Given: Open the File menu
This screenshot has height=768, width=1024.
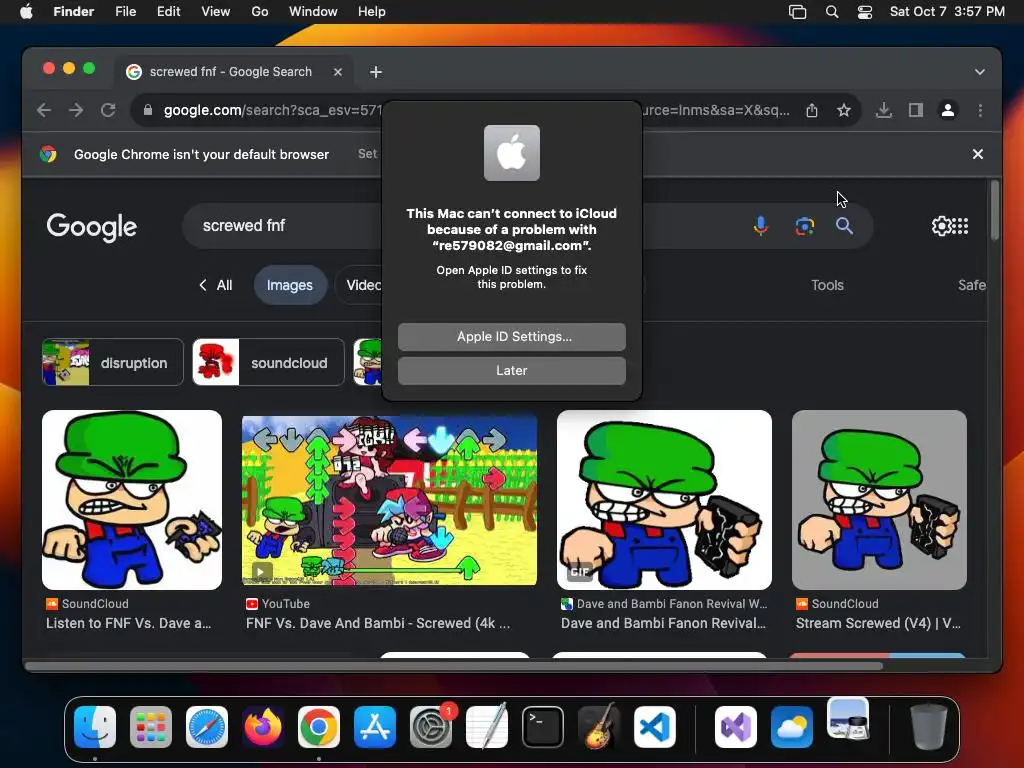Looking at the screenshot, I should click(x=125, y=12).
